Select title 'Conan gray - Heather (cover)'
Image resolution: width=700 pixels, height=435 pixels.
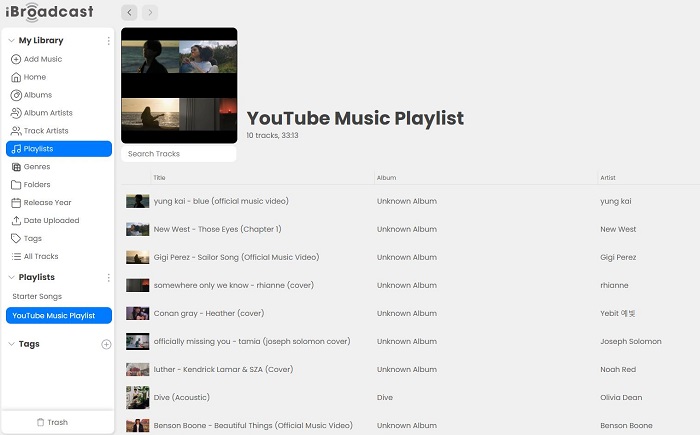(x=209, y=314)
